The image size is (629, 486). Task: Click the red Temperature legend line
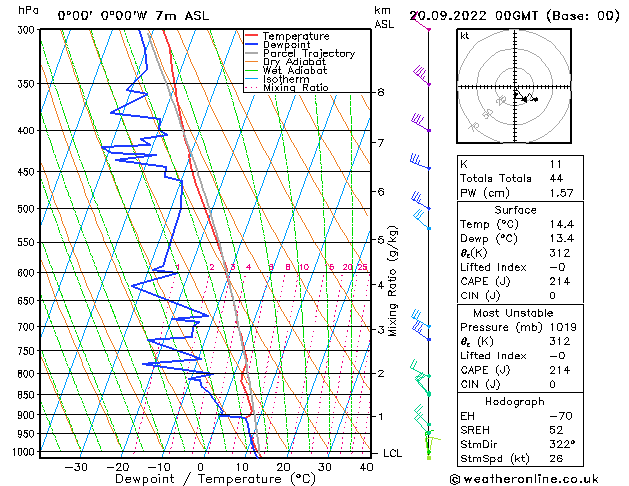click(x=252, y=36)
